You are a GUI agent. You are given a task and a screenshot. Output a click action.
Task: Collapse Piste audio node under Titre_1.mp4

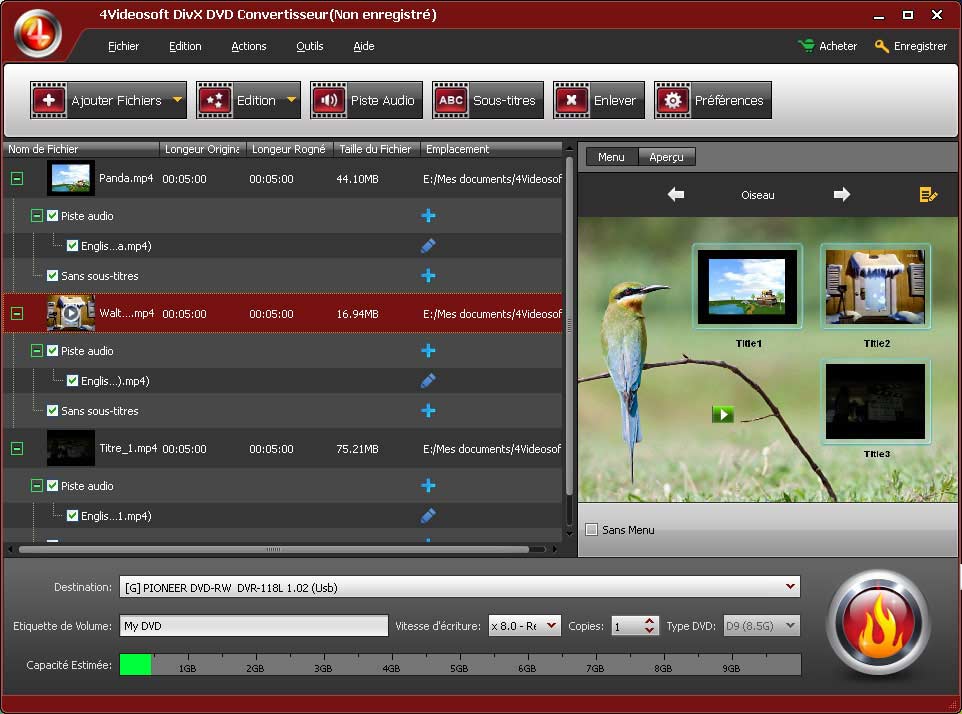pyautogui.click(x=37, y=485)
